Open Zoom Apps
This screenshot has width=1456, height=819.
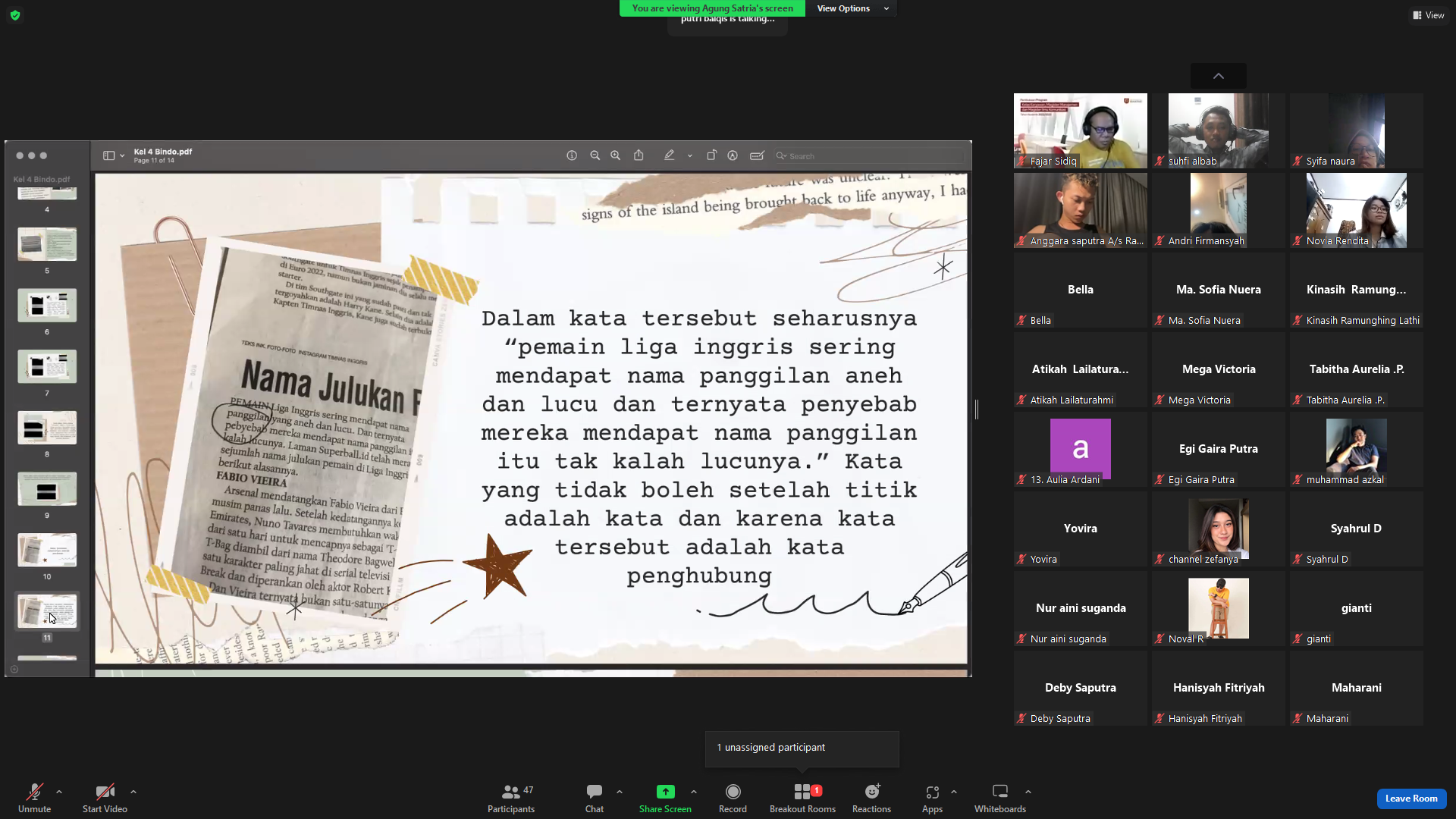tap(932, 798)
